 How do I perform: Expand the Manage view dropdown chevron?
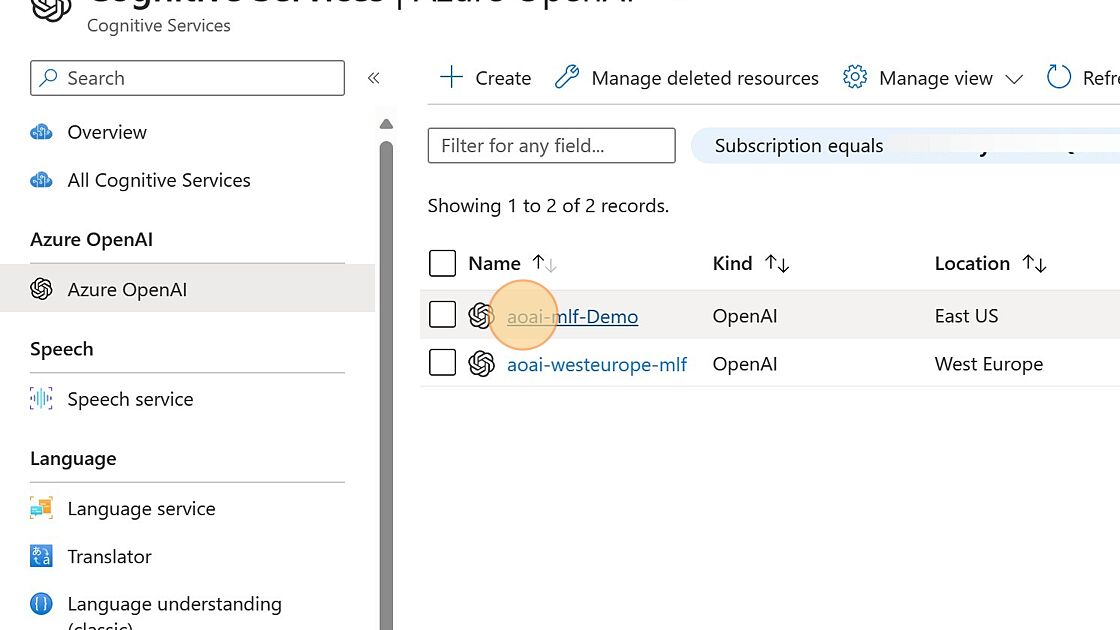[1014, 79]
